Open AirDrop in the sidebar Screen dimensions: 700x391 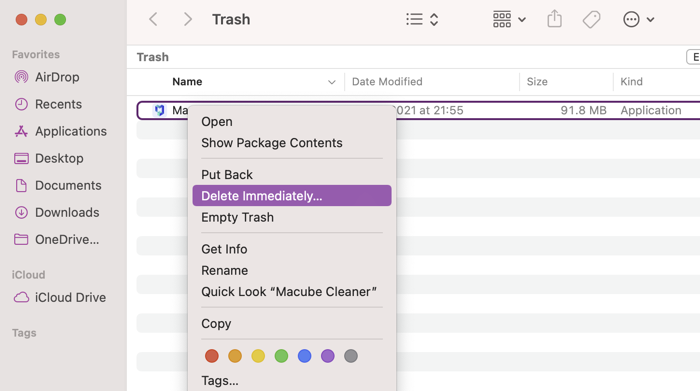(57, 77)
